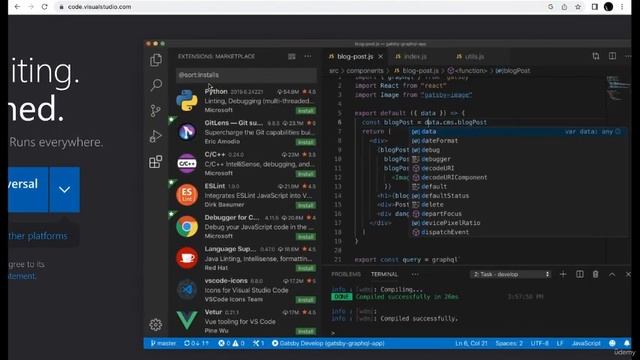The height and width of the screenshot is (360, 640).
Task: Select the Language Support for Java extension
Action: [x=246, y=258]
